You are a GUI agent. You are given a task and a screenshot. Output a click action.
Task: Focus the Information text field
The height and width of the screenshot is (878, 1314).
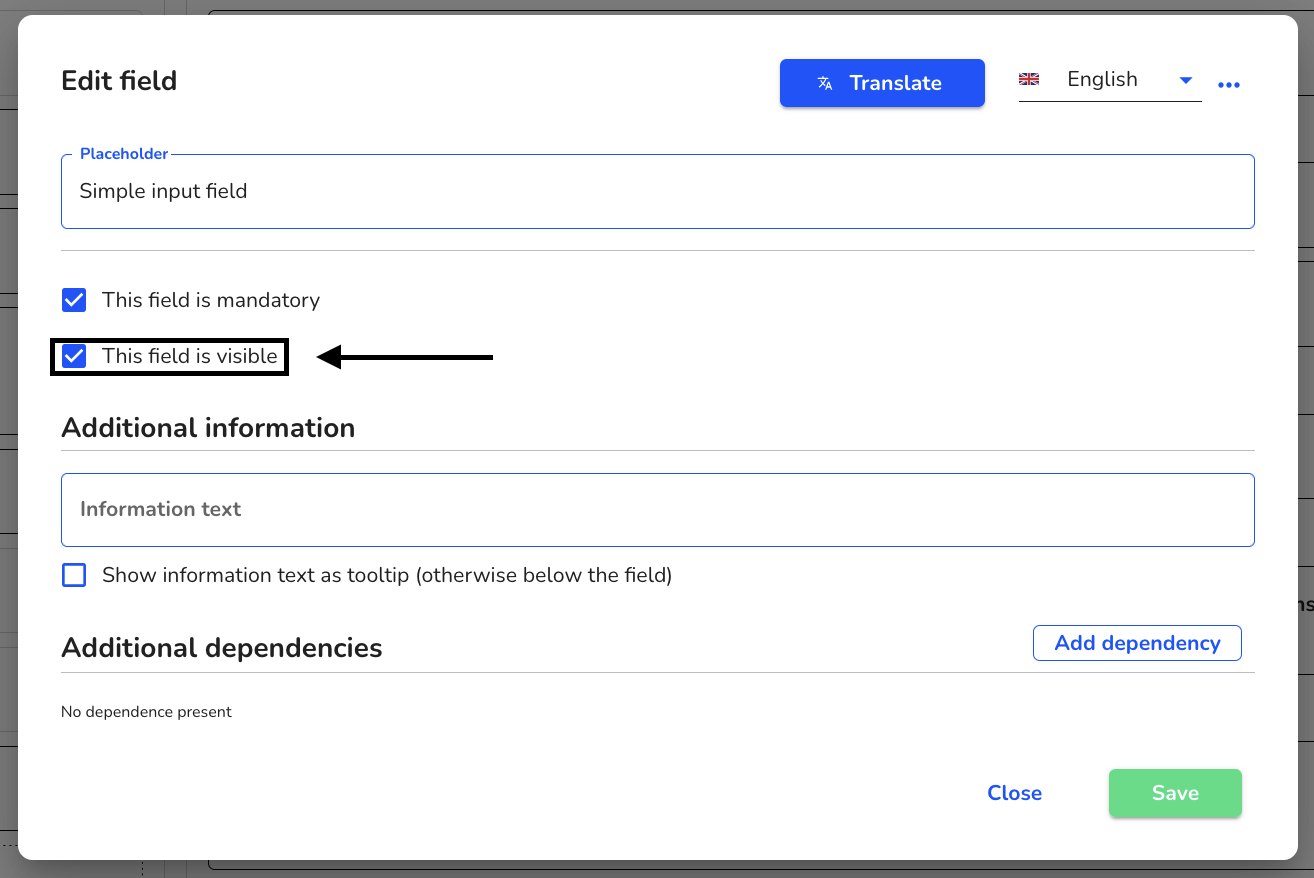658,510
